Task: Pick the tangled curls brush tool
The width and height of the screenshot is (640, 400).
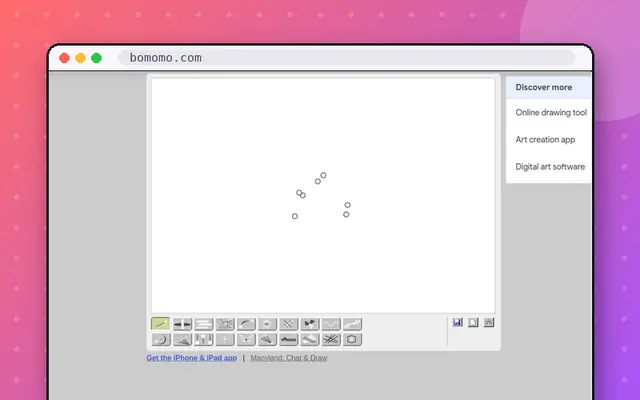Action: tap(225, 324)
